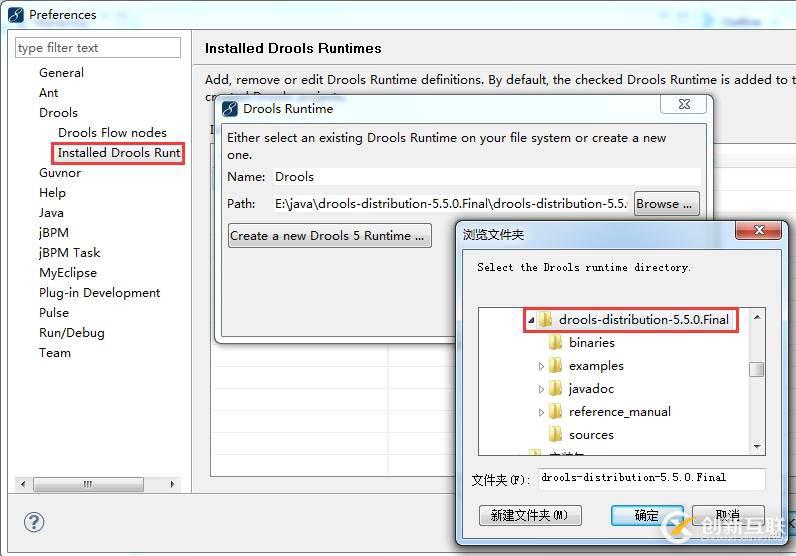Select the sources folder name
Screen dimensions: 796x556
(x=591, y=435)
